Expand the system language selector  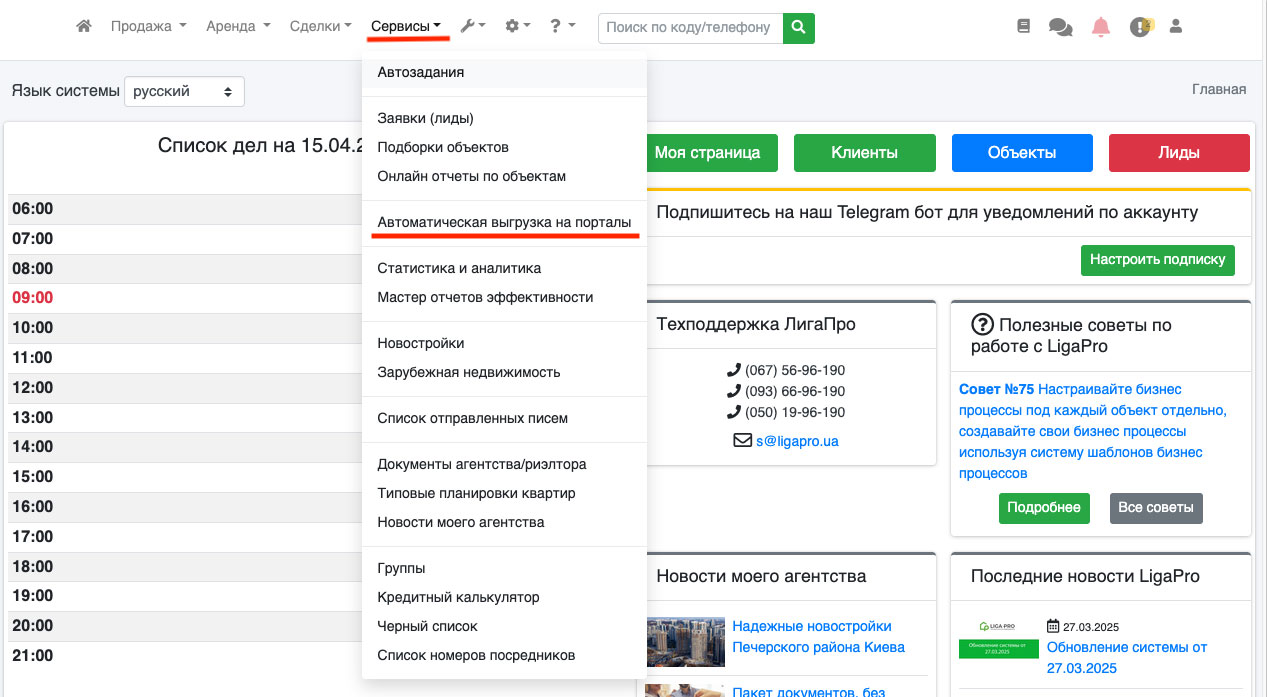[x=184, y=91]
